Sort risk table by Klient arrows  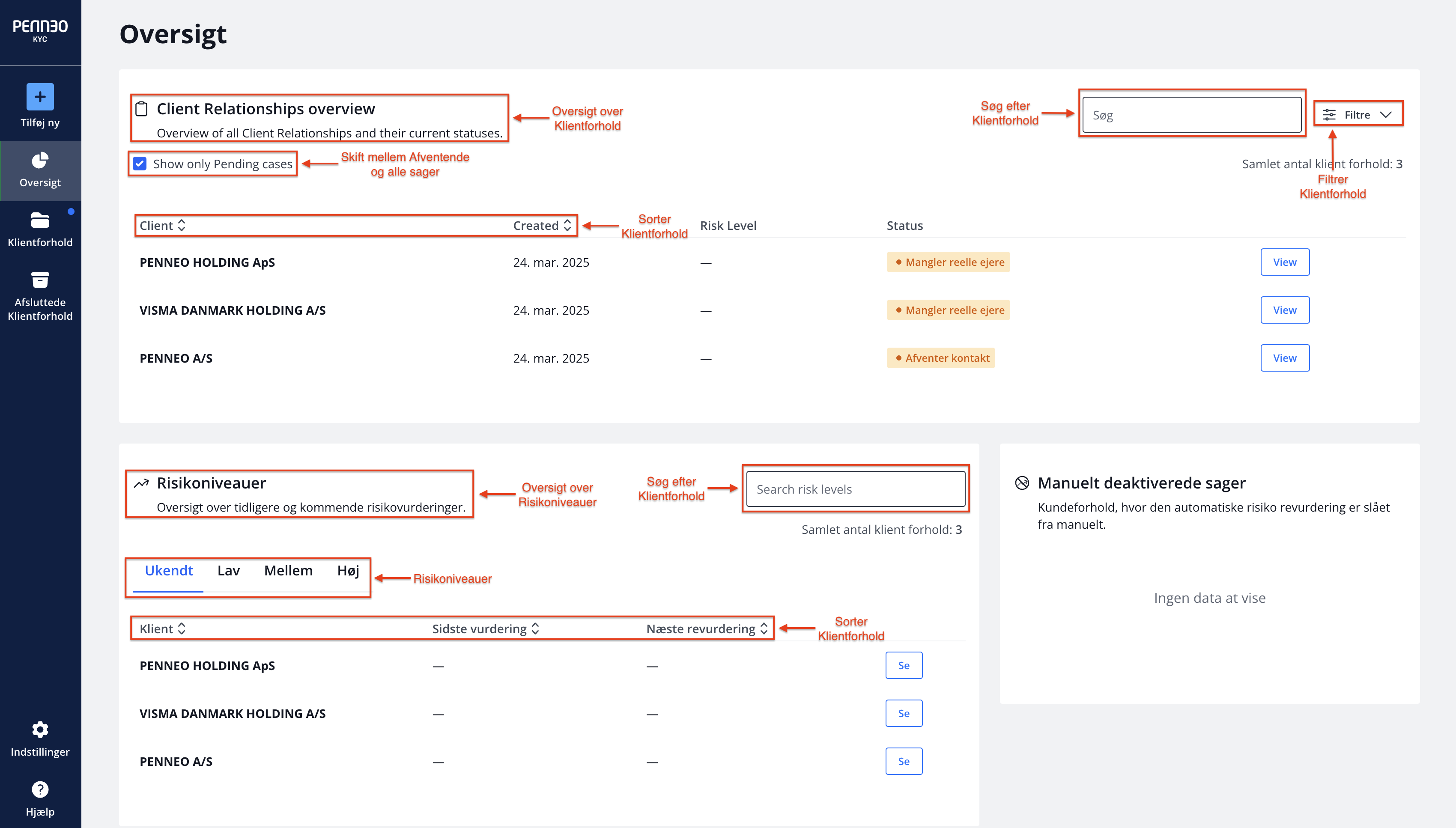[x=182, y=628]
